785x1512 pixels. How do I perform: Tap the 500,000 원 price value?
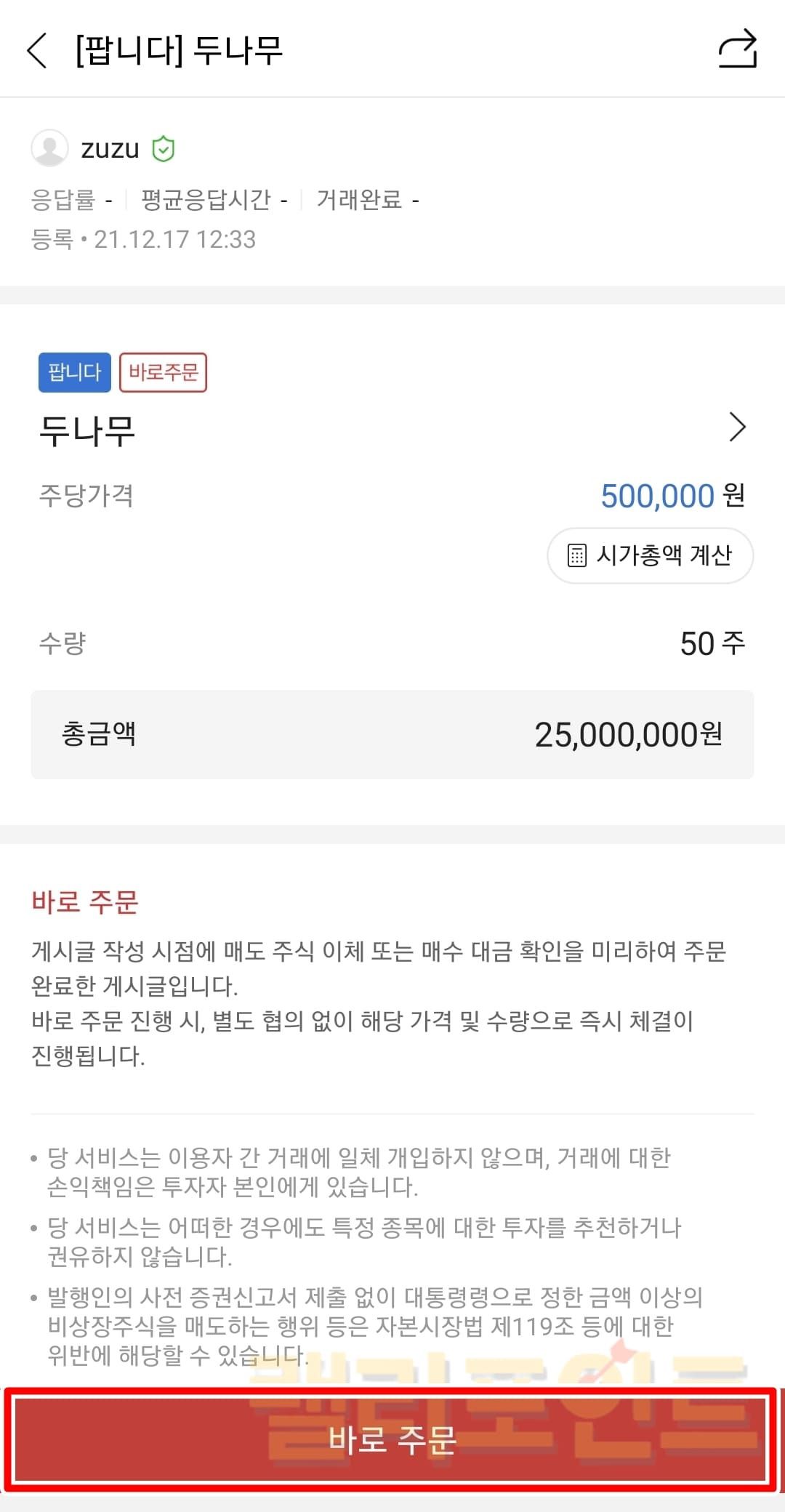point(672,496)
